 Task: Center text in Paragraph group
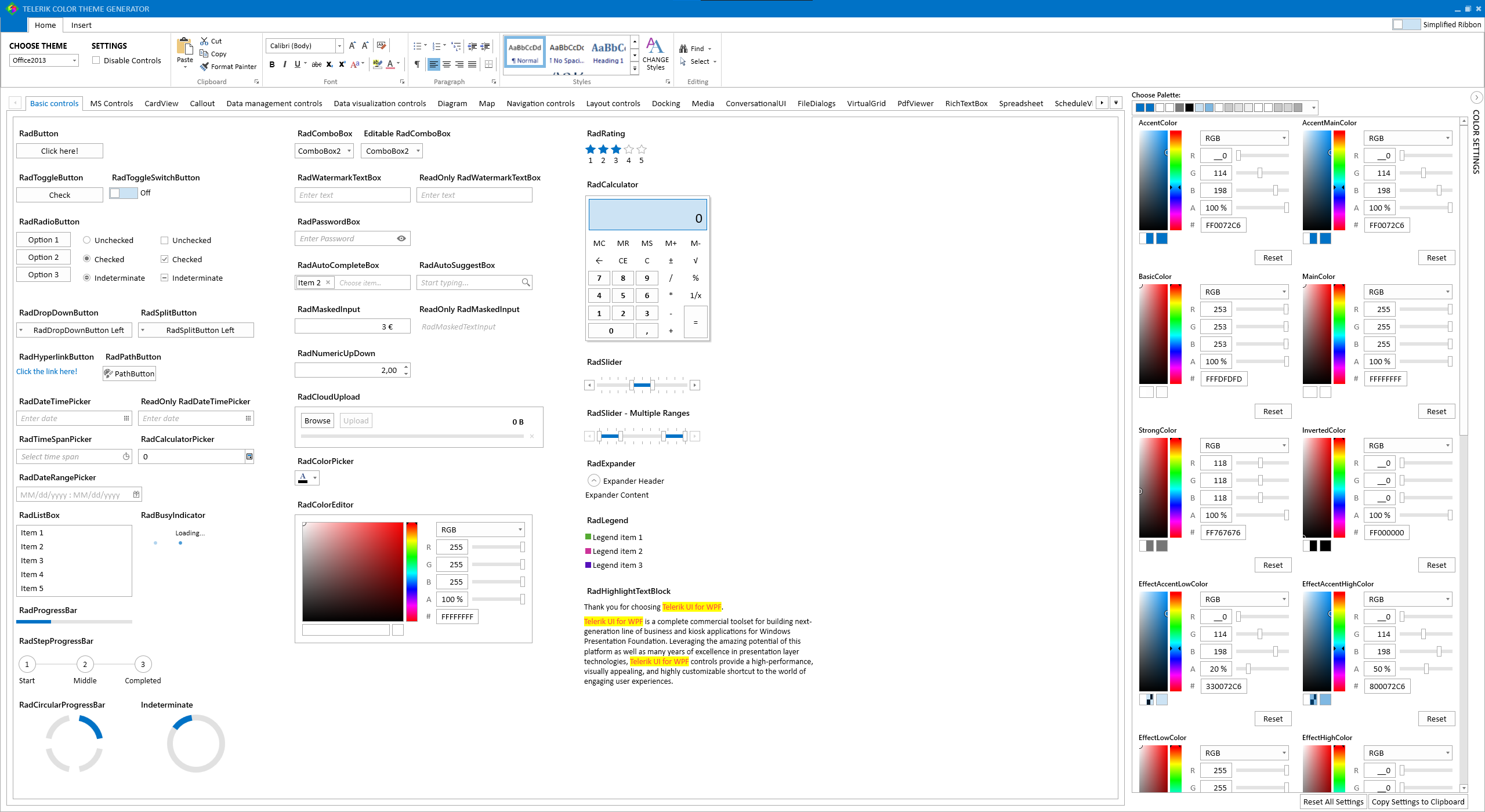[447, 64]
